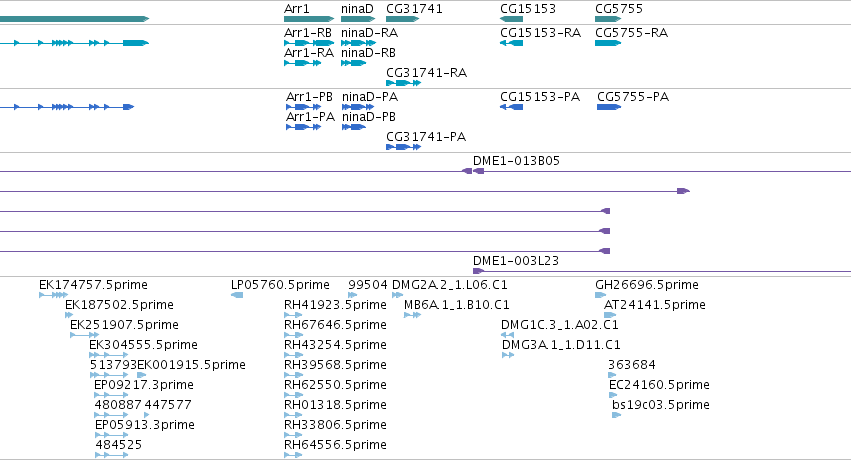
Task: Open EST RH33806.5prime
Action: point(335,425)
